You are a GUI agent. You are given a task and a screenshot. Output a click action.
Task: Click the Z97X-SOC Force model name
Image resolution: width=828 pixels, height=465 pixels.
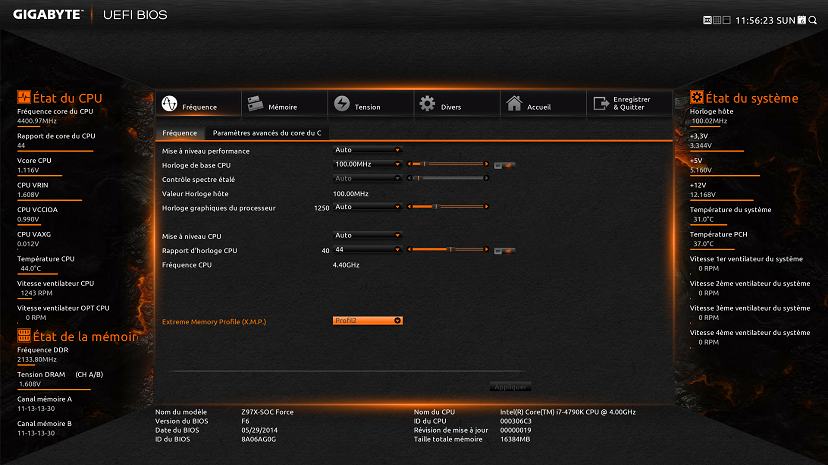coord(267,412)
